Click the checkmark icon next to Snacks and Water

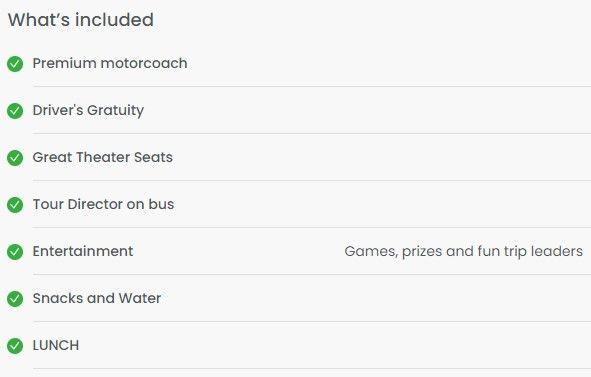pyautogui.click(x=15, y=299)
